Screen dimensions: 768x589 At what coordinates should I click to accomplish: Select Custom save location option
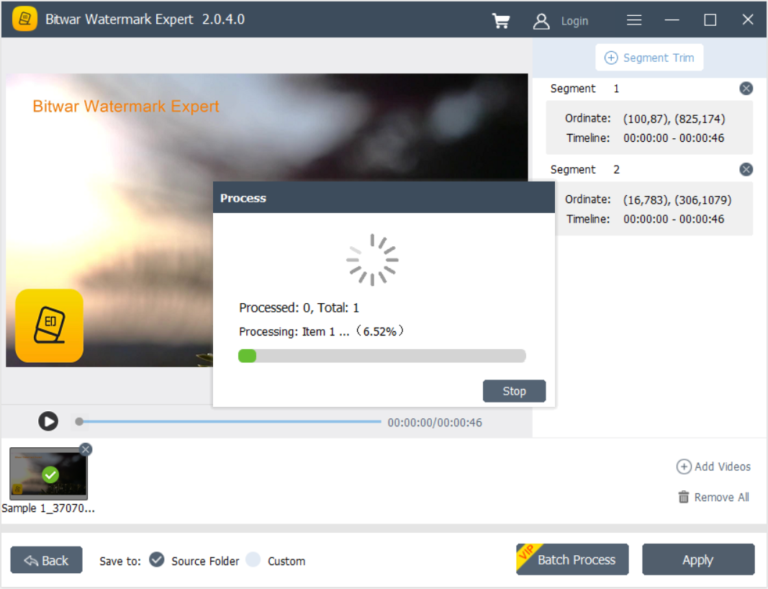tap(253, 560)
